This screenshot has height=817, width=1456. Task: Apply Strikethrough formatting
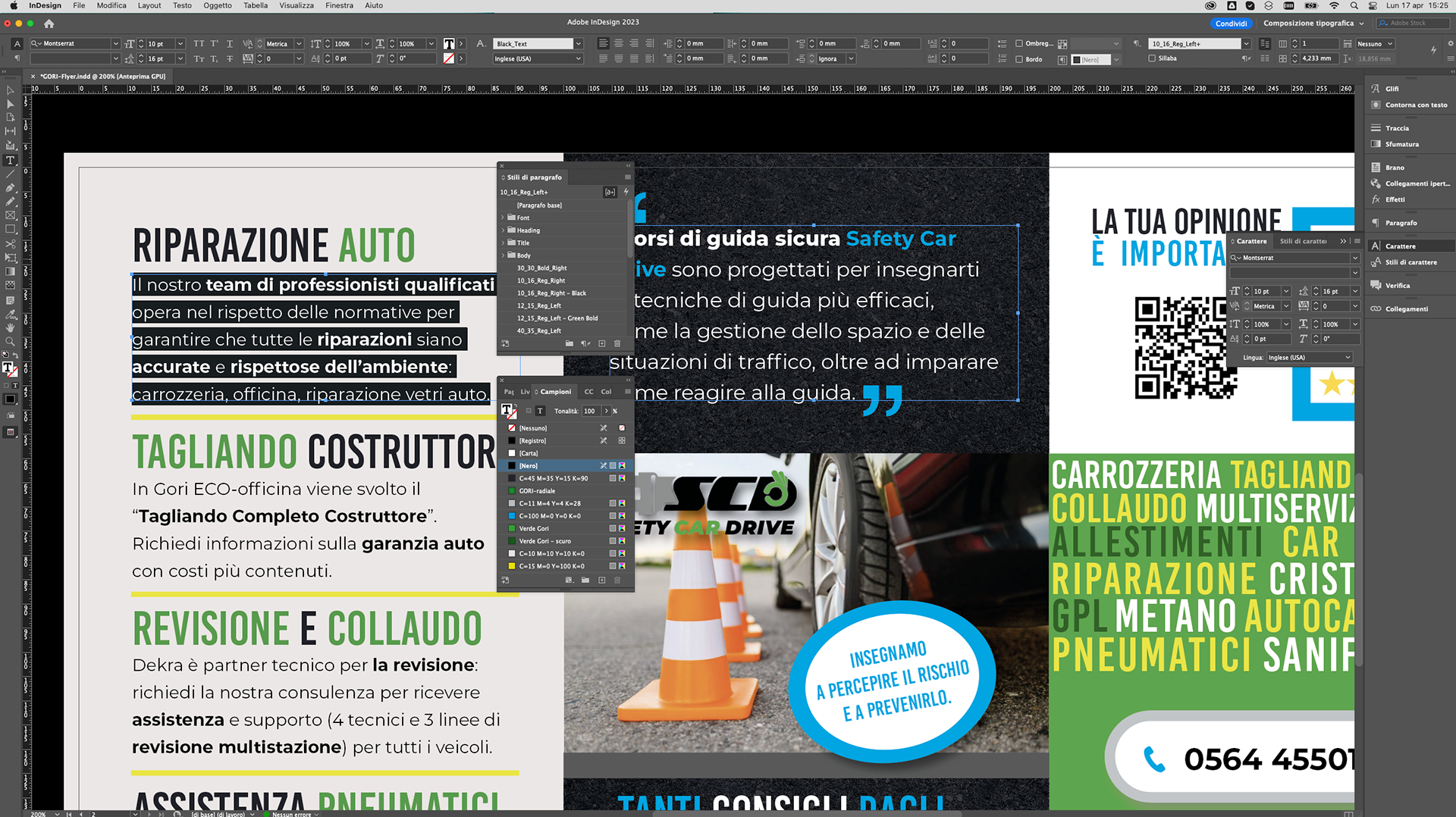[x=230, y=58]
